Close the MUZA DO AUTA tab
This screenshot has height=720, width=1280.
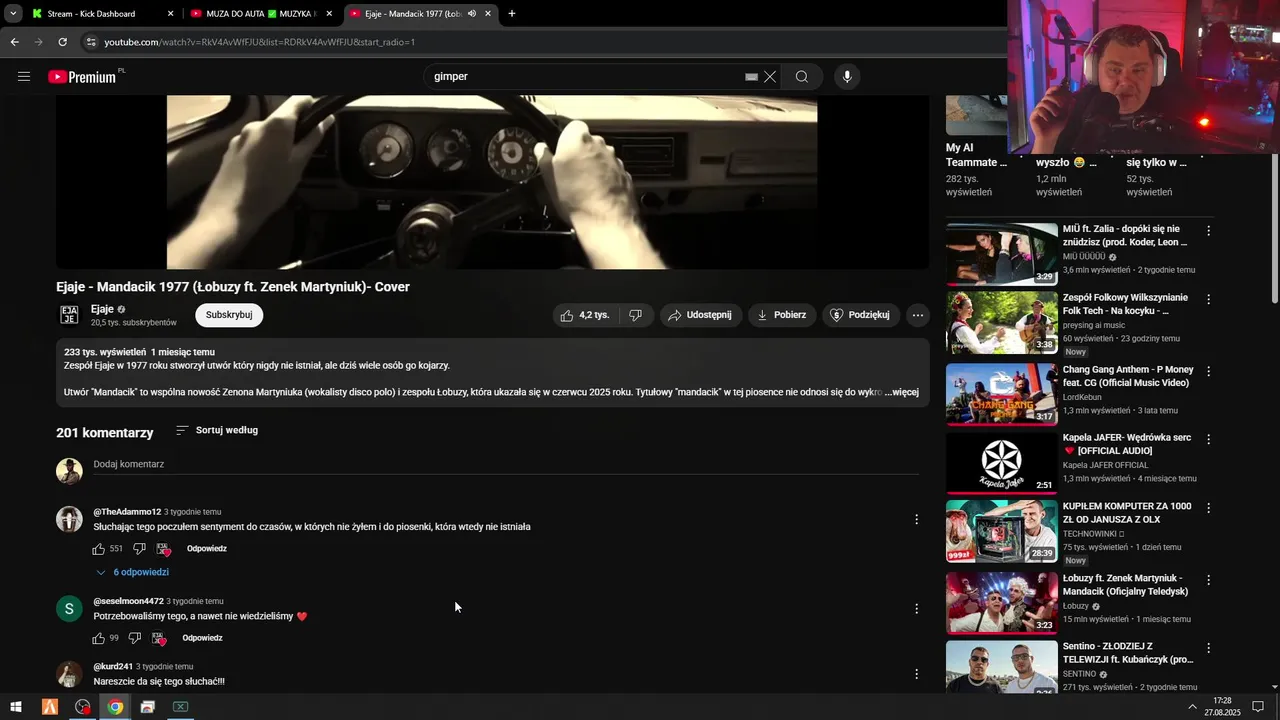point(329,14)
